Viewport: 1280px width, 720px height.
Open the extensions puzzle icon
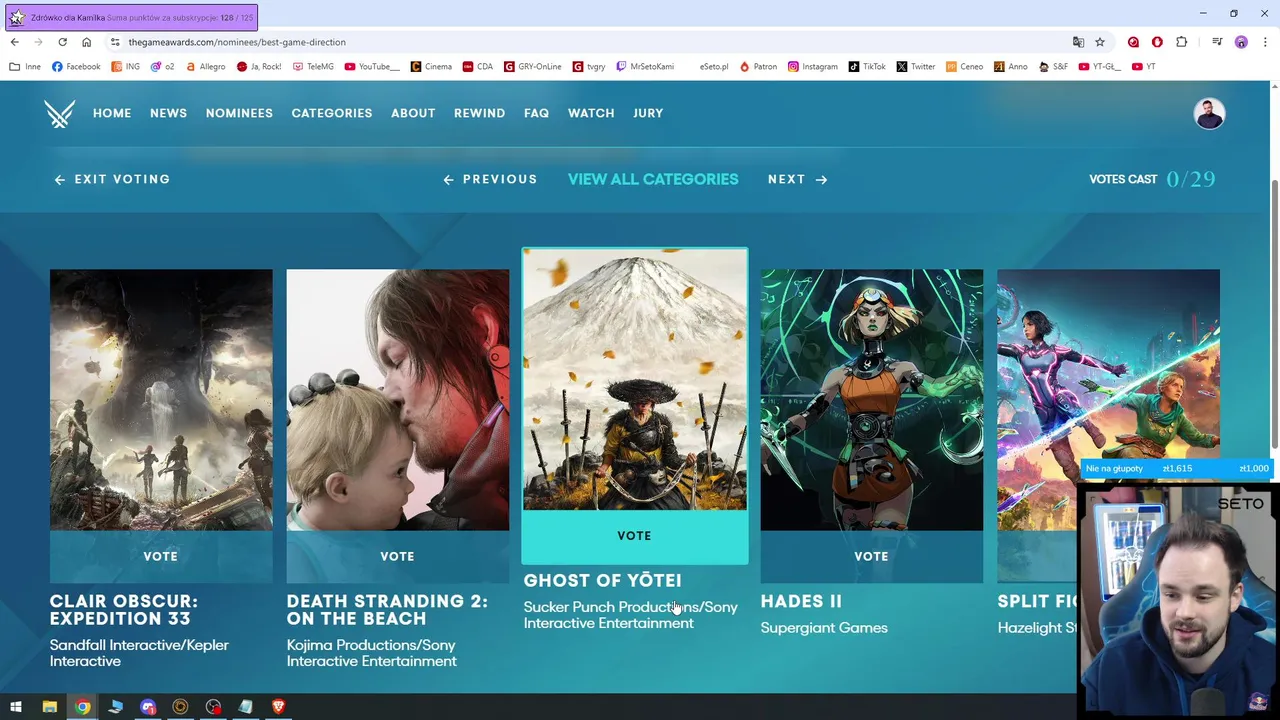1182,42
